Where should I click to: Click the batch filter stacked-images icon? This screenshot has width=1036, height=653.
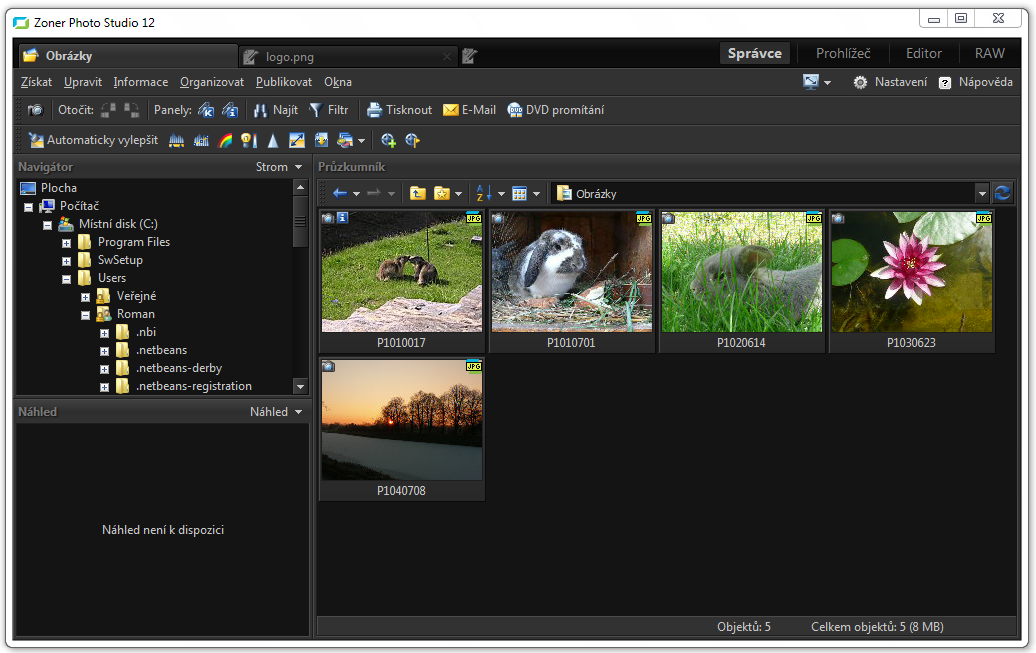pyautogui.click(x=345, y=140)
